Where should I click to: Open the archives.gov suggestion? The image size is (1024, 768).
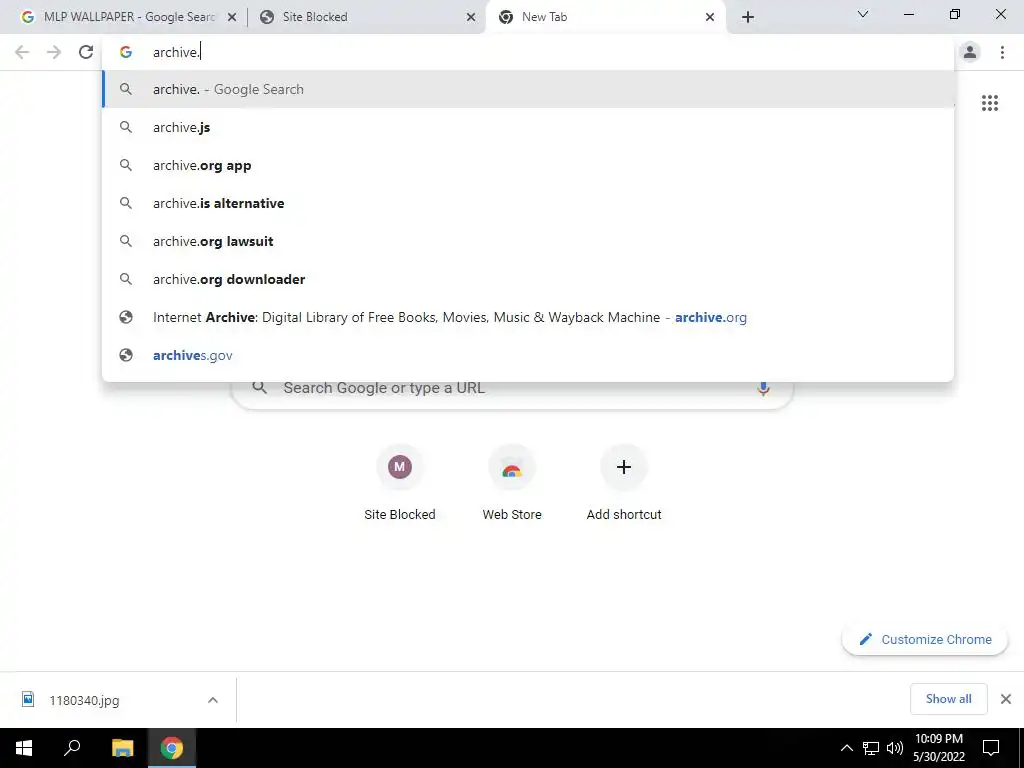point(528,355)
